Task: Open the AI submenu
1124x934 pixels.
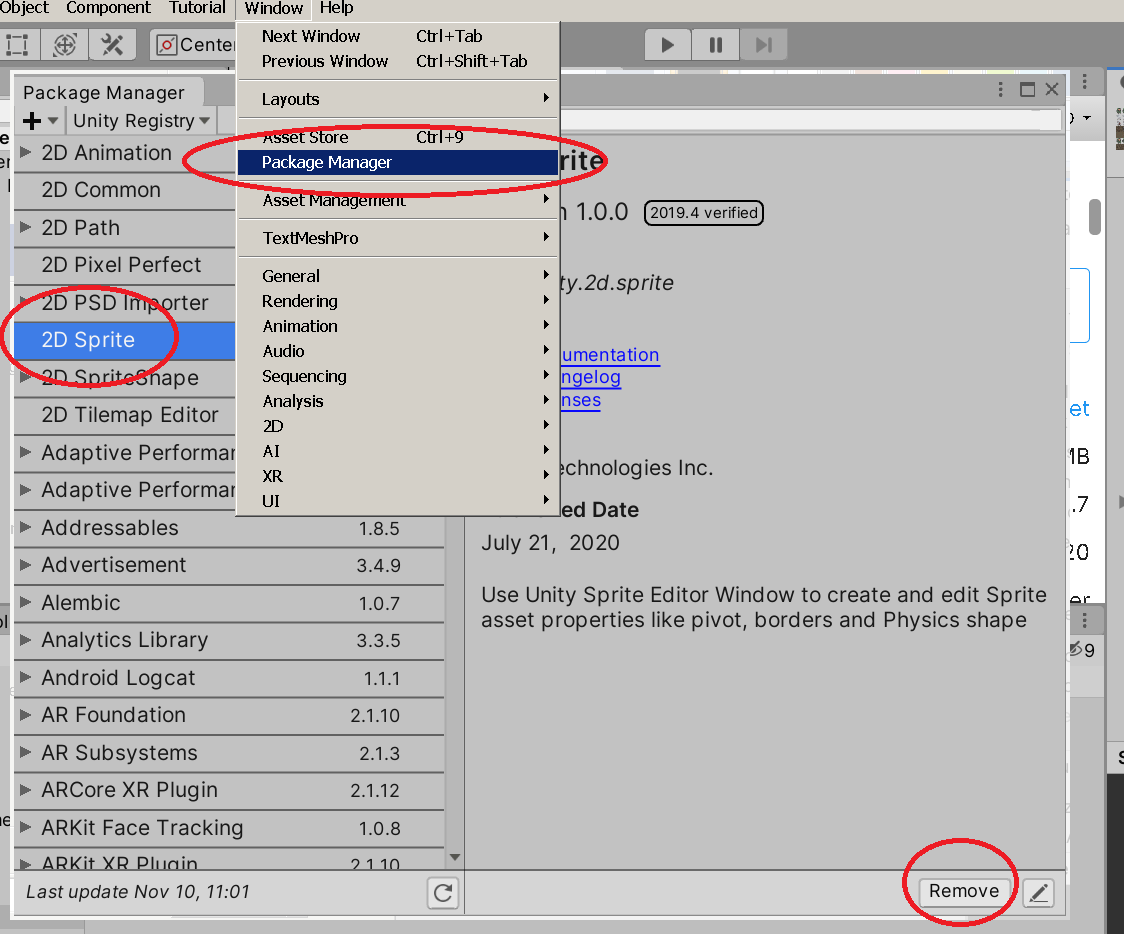Action: (x=398, y=452)
